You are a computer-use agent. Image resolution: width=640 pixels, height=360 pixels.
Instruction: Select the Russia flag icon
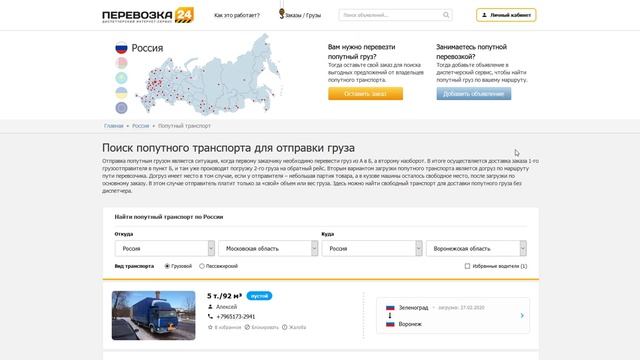(x=121, y=48)
